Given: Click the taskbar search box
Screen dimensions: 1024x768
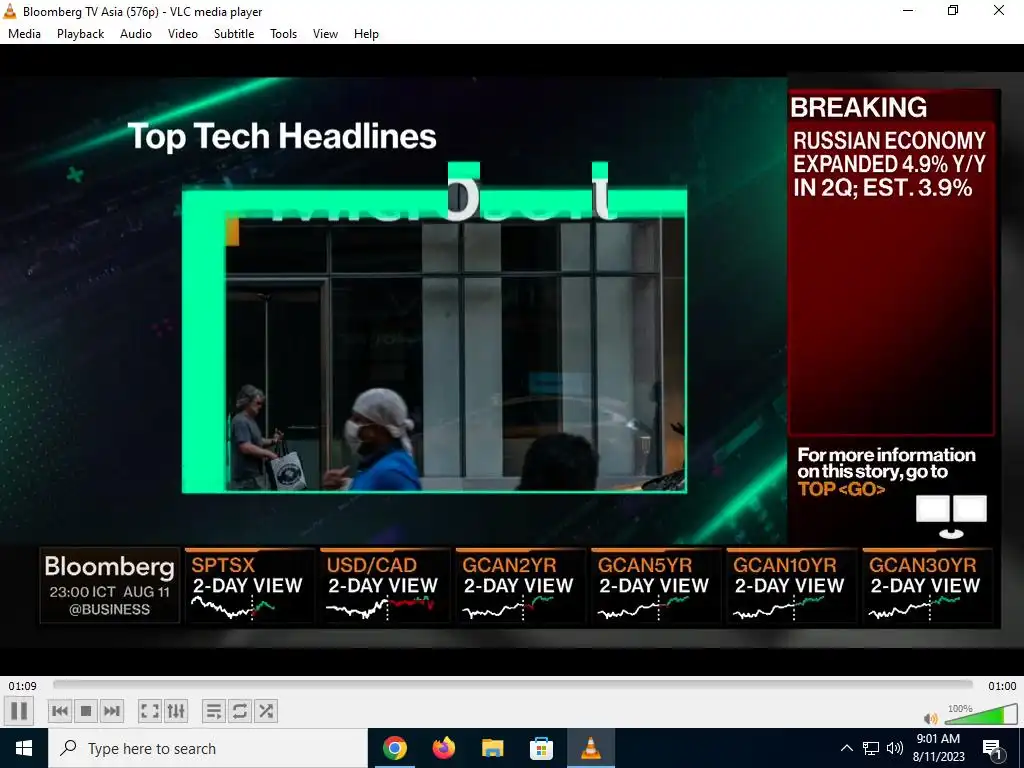Looking at the screenshot, I should coord(208,748).
